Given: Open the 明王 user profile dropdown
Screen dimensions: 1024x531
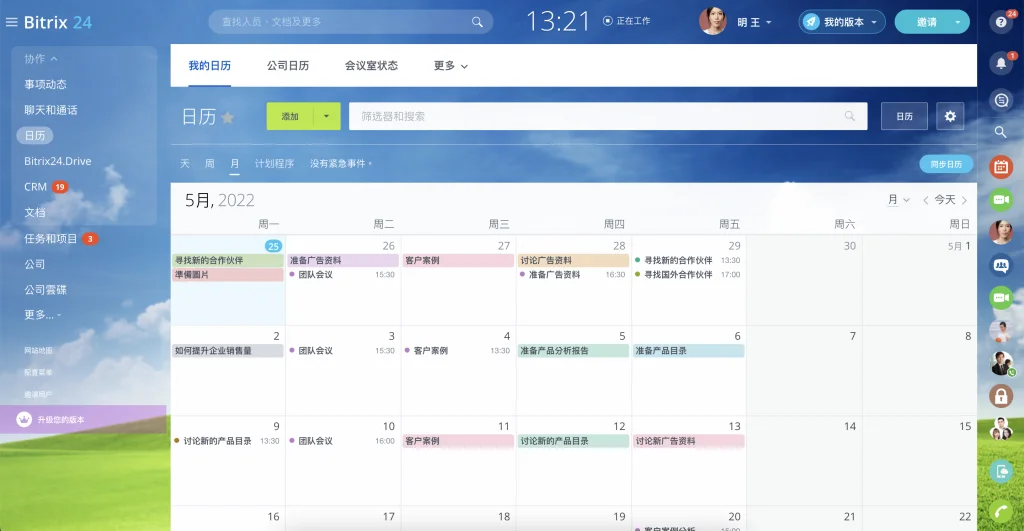Looking at the screenshot, I should click(754, 22).
